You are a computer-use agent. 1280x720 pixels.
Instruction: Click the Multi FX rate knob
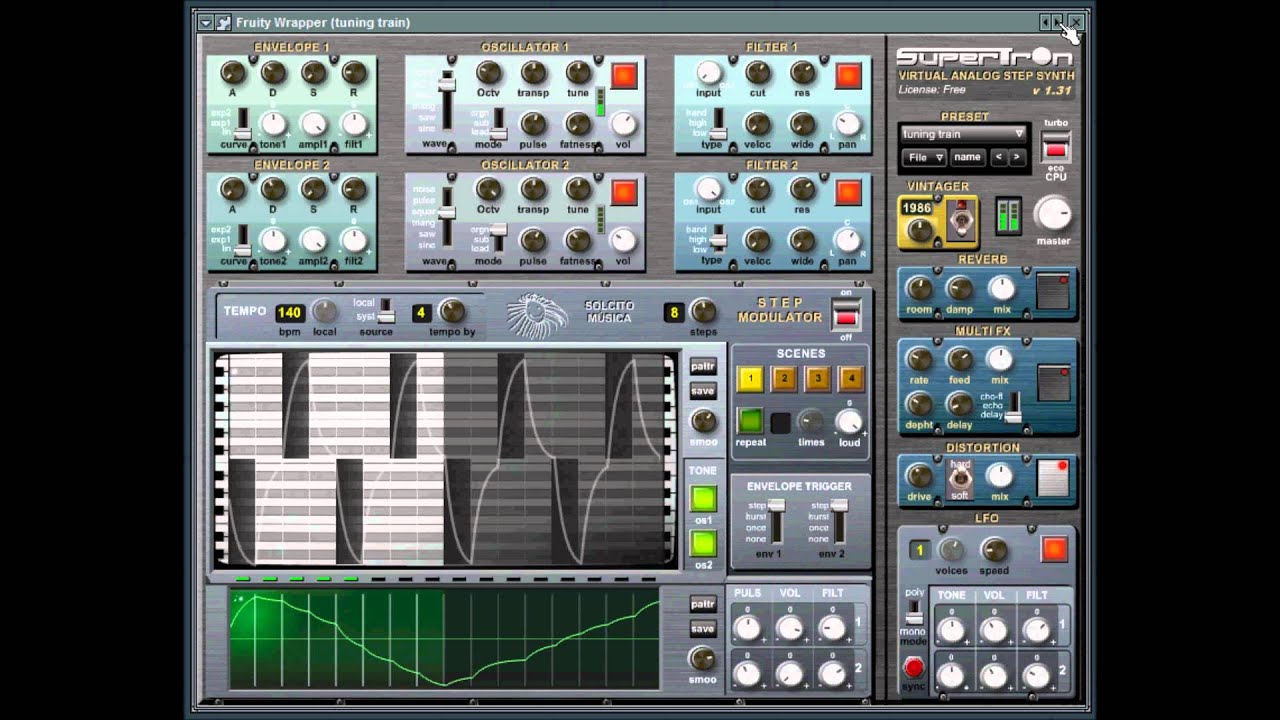tap(919, 359)
